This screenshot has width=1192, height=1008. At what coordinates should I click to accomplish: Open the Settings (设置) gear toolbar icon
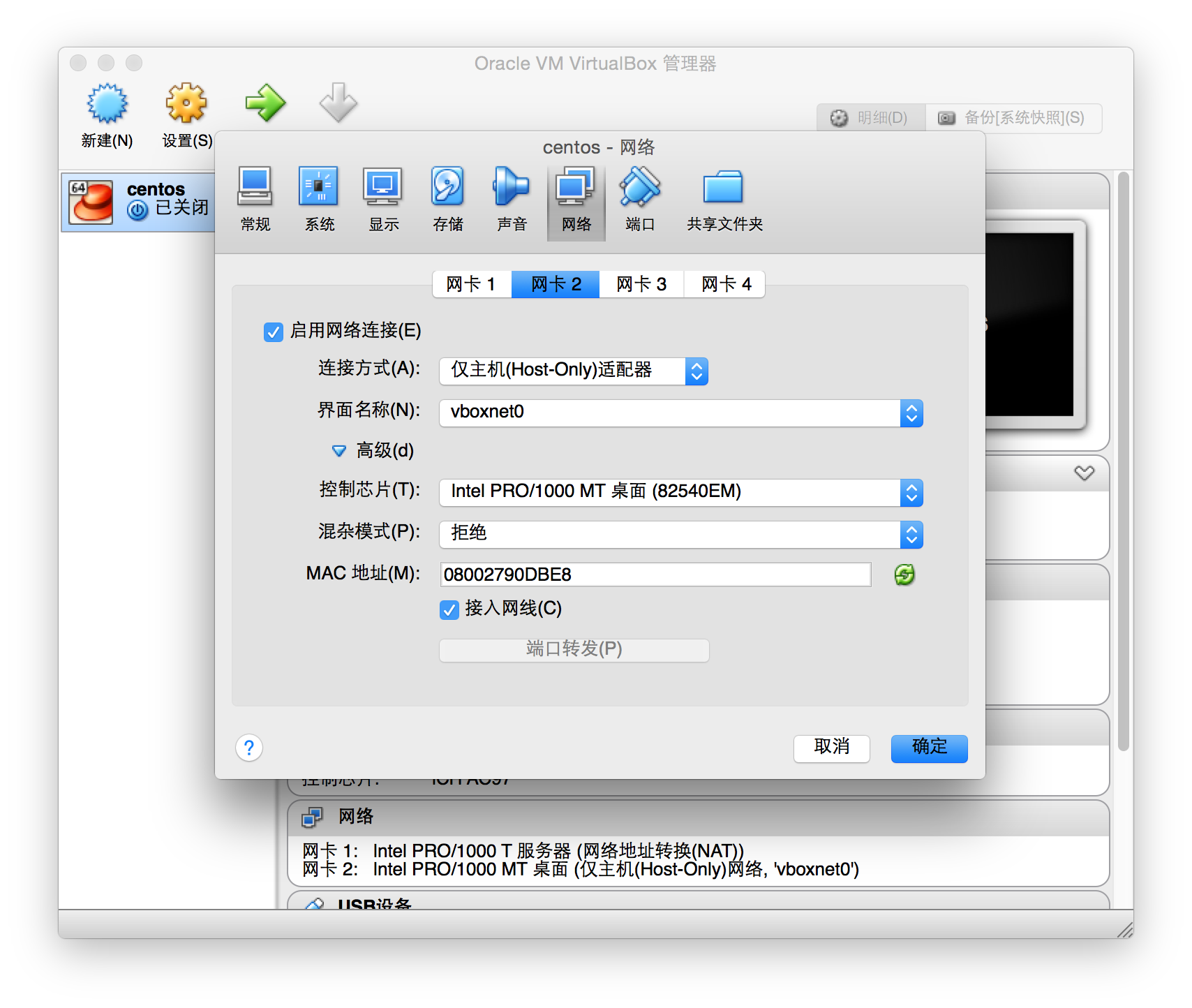coord(186,103)
